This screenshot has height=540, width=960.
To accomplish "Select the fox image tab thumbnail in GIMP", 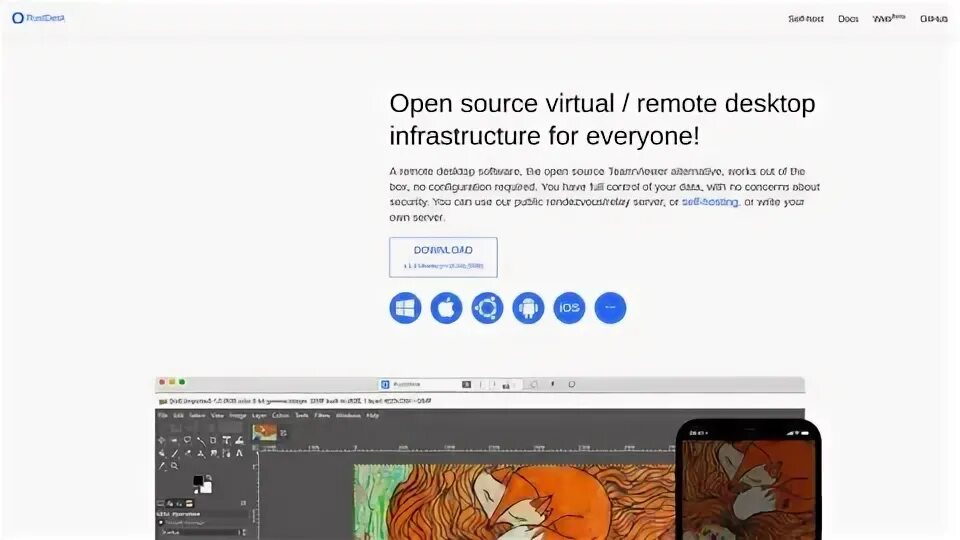I will (x=264, y=432).
